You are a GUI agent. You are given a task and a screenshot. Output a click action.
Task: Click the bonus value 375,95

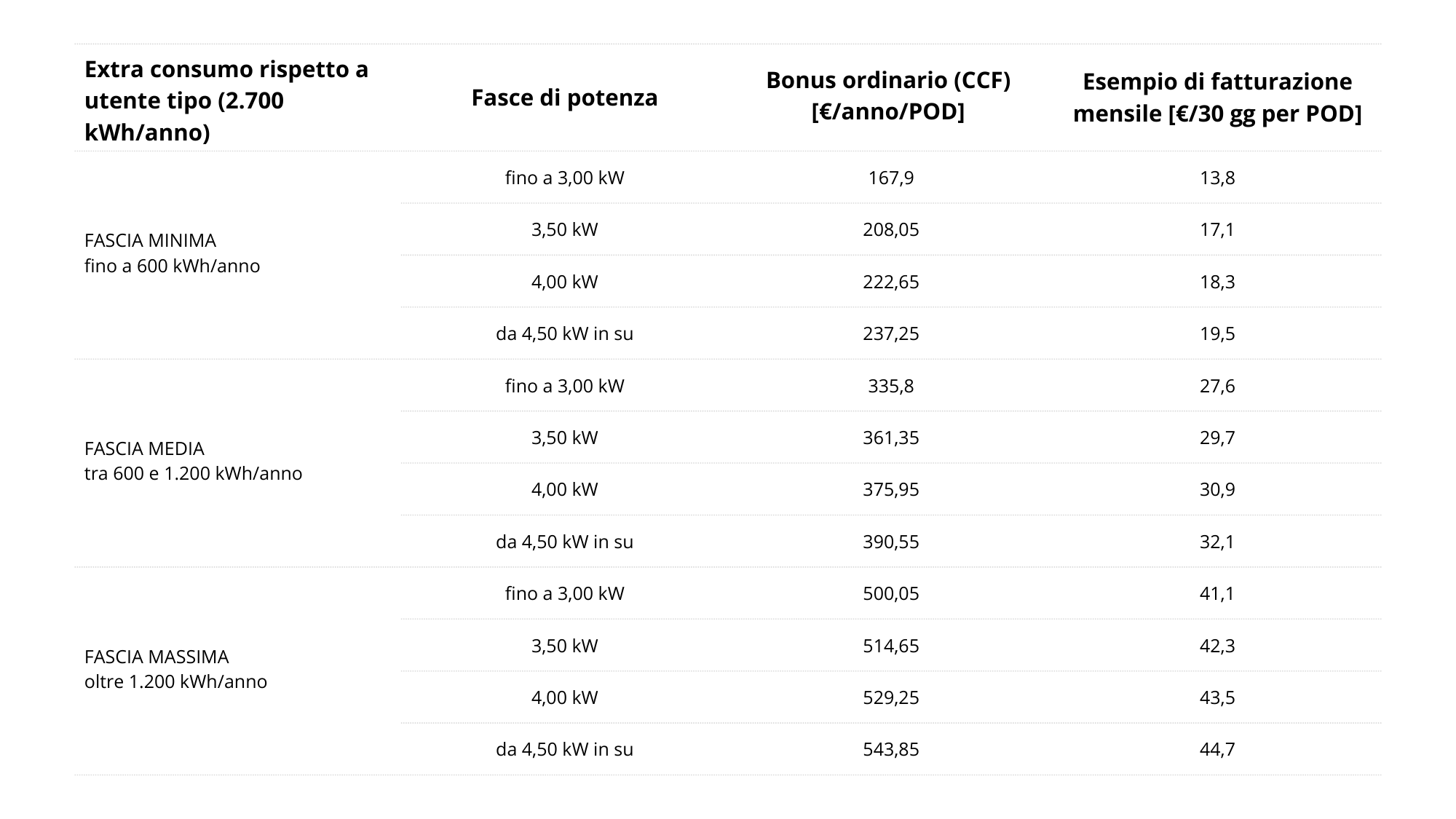(x=890, y=489)
